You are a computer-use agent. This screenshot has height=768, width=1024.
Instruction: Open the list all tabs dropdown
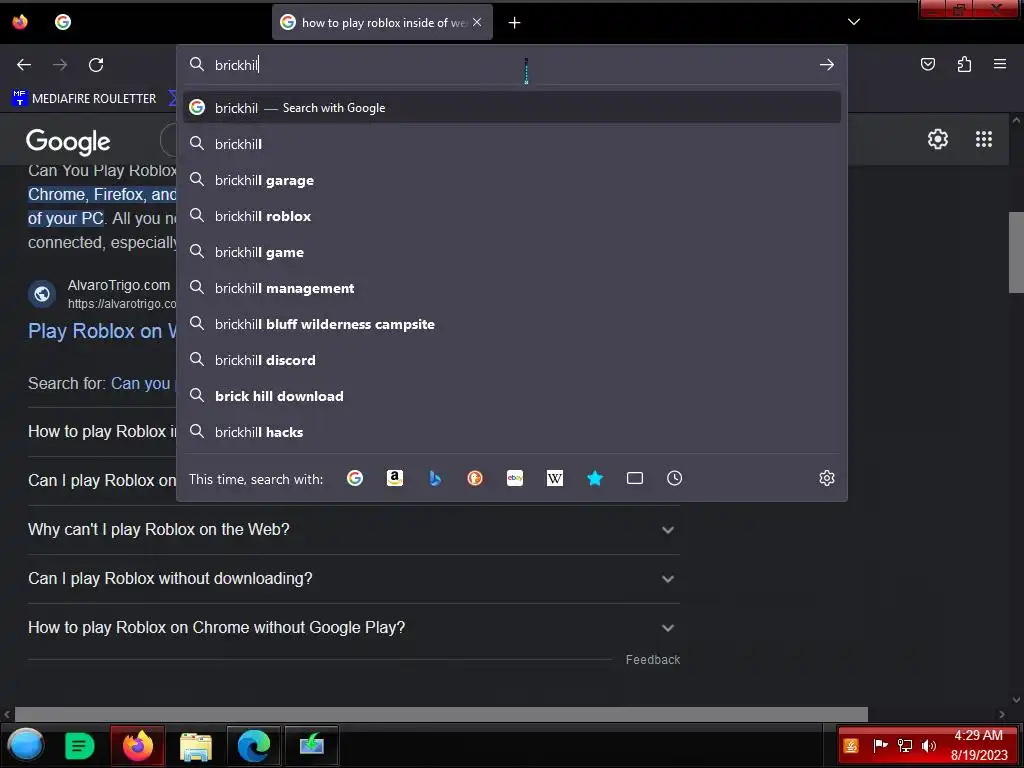(854, 22)
